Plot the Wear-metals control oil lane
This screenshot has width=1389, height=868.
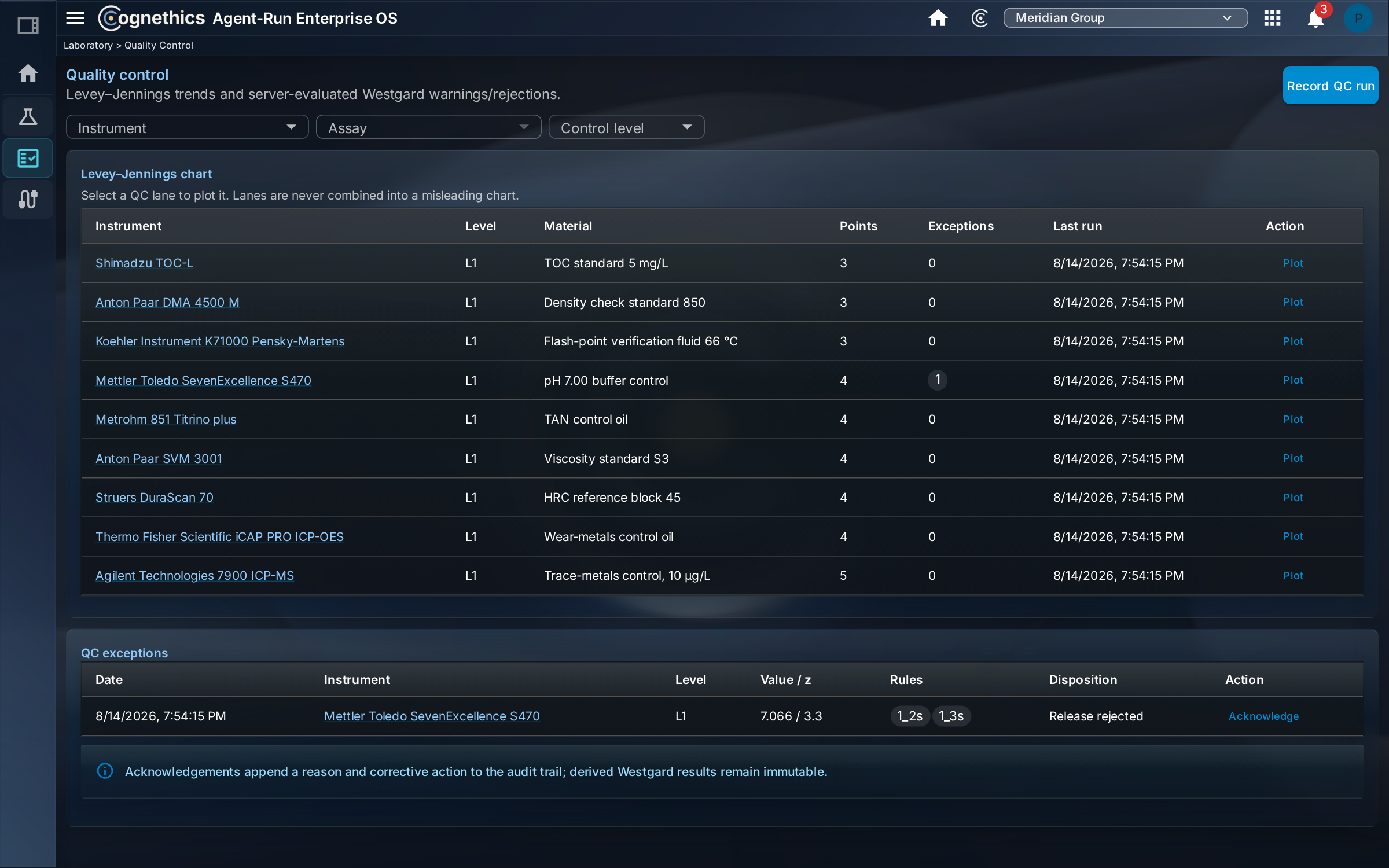point(1293,536)
